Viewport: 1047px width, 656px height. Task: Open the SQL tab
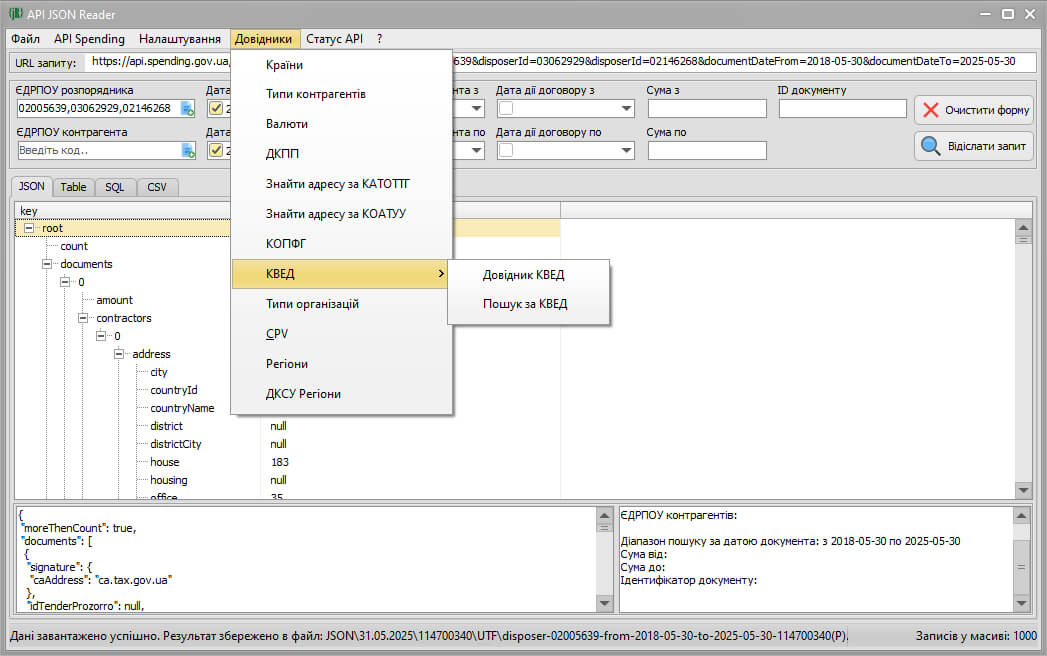[x=115, y=187]
